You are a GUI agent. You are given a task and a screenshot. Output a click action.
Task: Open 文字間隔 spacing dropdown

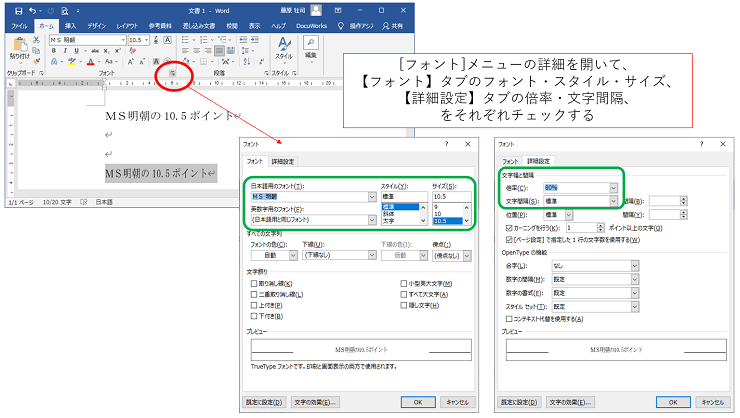pyautogui.click(x=613, y=201)
